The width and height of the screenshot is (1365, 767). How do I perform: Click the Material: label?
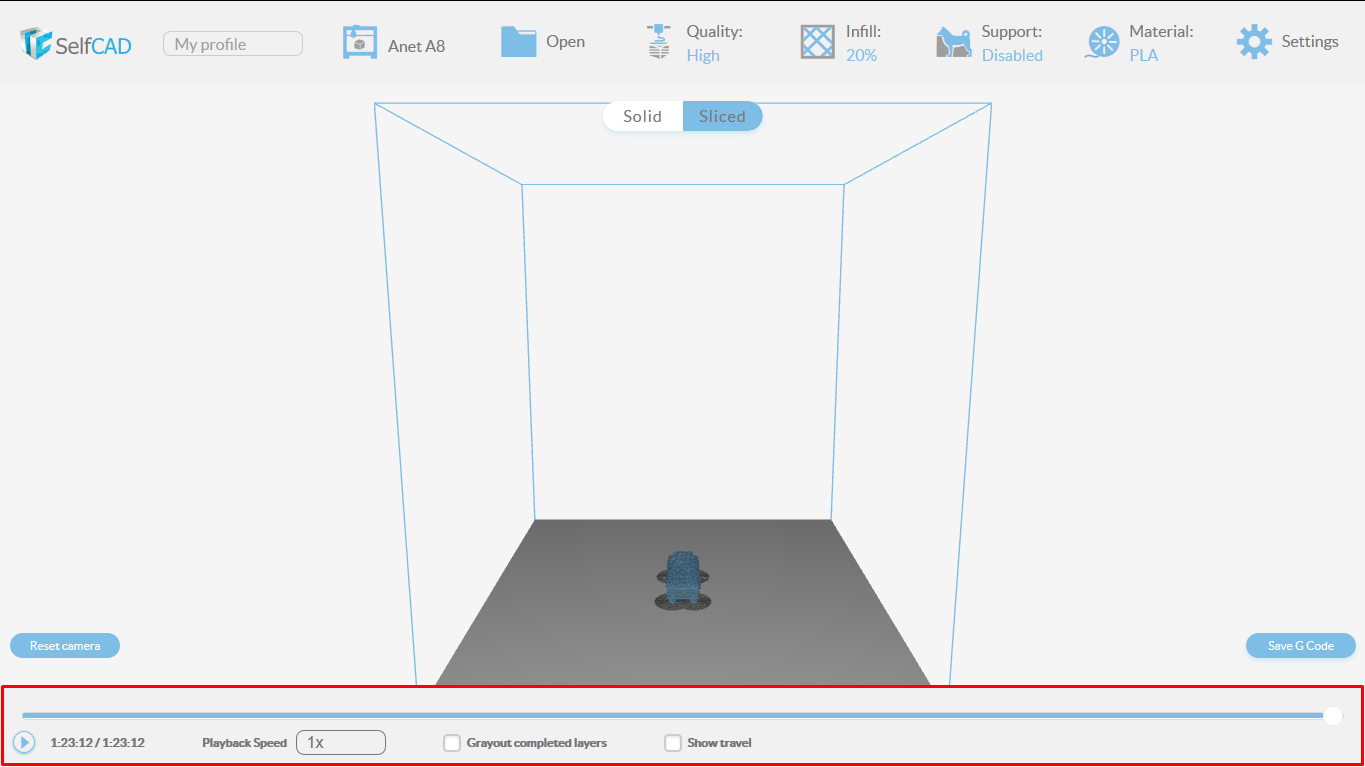pyautogui.click(x=1161, y=32)
